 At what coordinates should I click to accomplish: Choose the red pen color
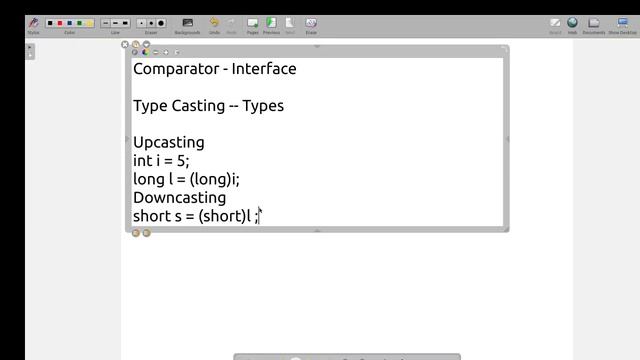pos(60,23)
